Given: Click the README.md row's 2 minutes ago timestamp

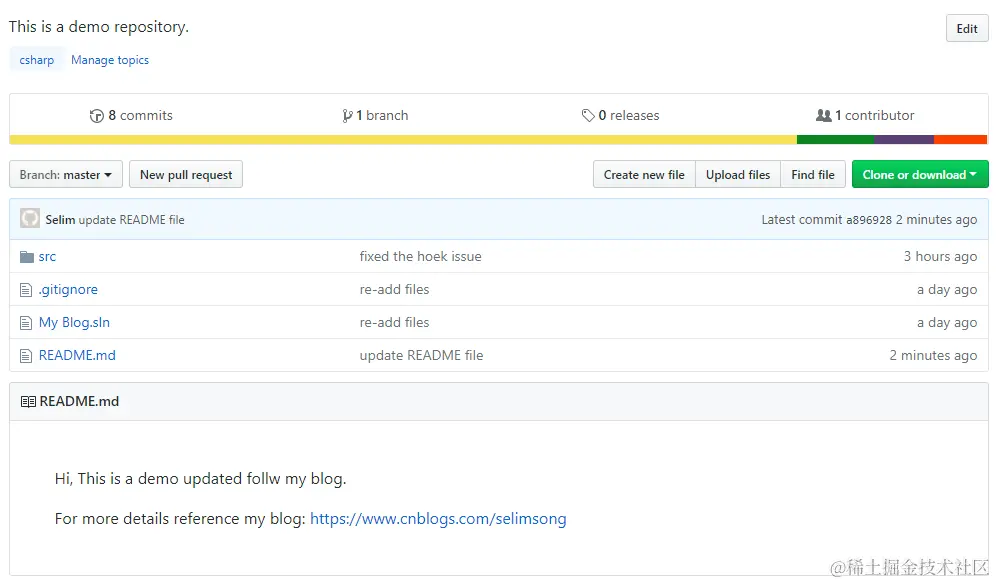Looking at the screenshot, I should pyautogui.click(x=933, y=356).
